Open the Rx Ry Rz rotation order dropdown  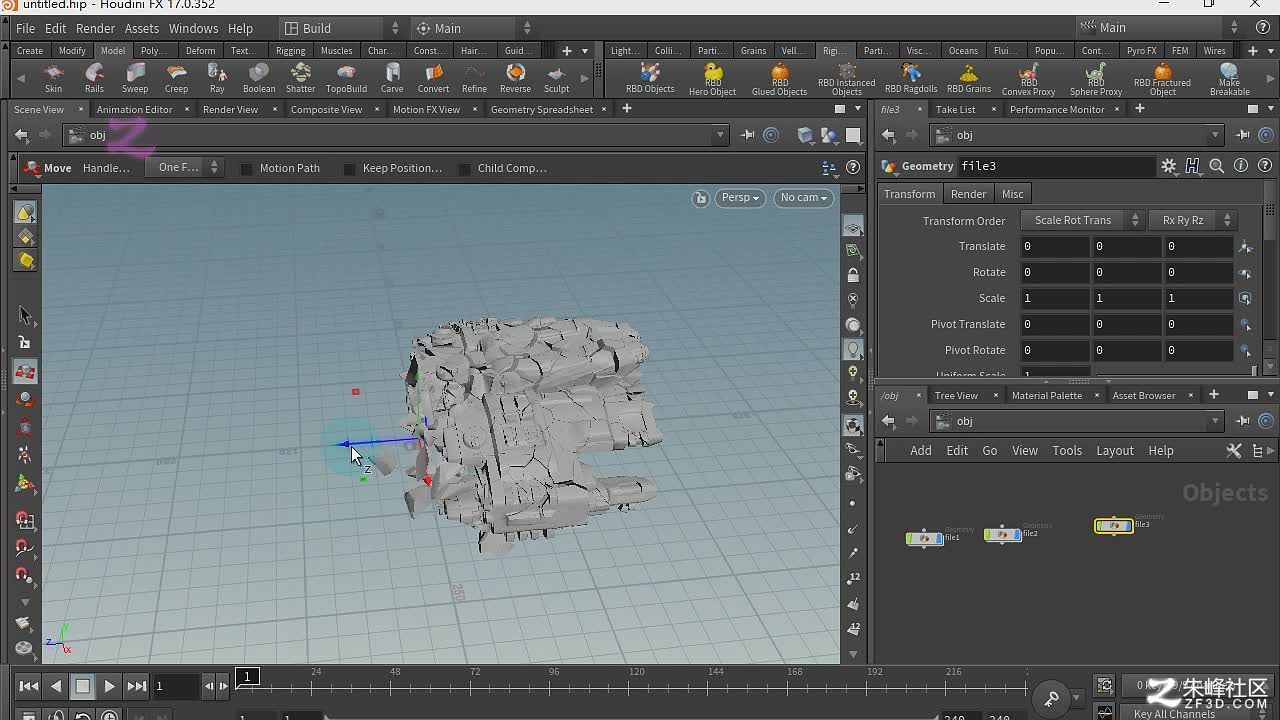[1192, 220]
